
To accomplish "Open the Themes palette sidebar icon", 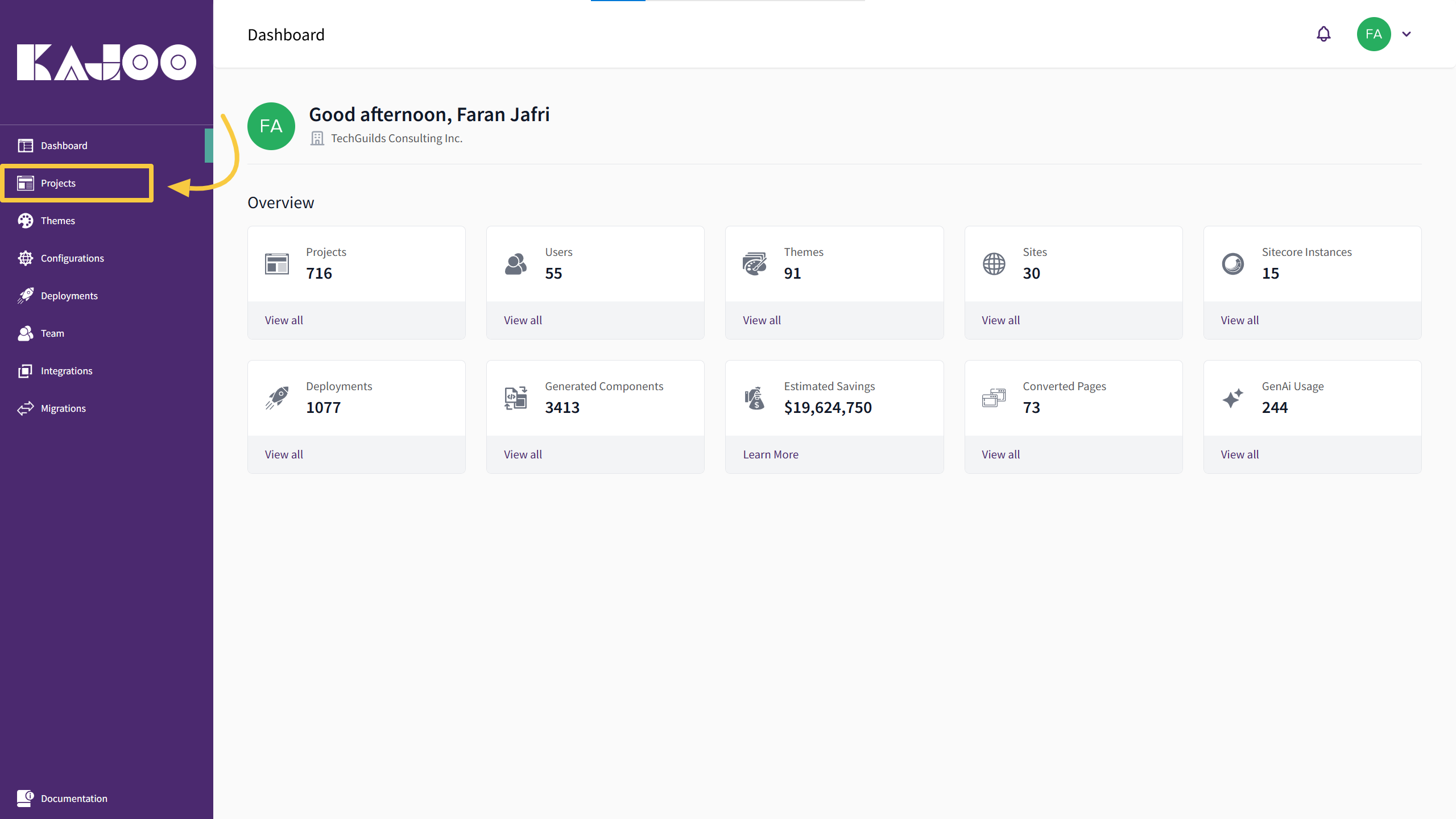I will [x=26, y=221].
